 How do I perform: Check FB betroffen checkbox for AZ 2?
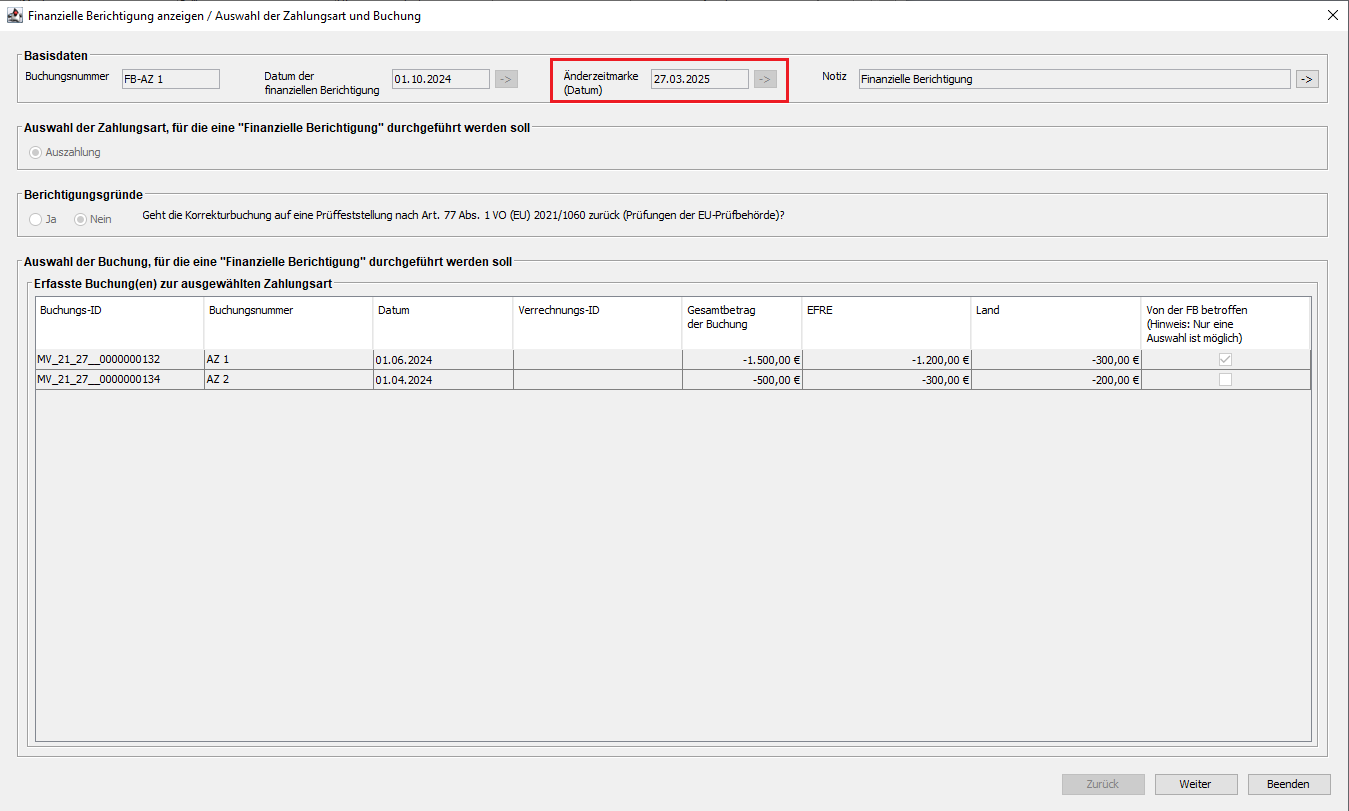(x=1225, y=380)
